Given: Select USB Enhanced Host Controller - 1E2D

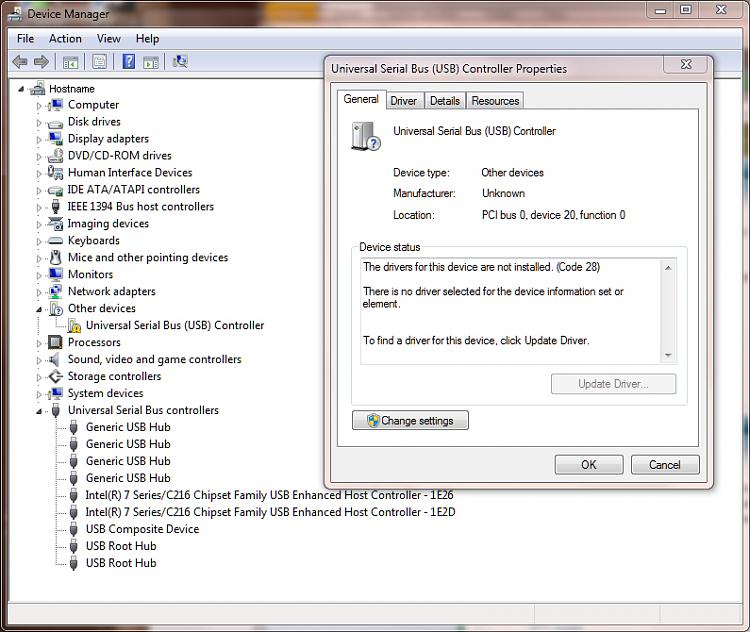Looking at the screenshot, I should pyautogui.click(x=270, y=512).
